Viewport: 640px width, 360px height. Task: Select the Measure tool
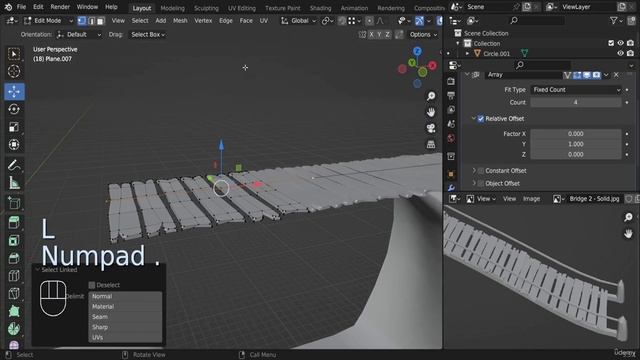coord(14,183)
